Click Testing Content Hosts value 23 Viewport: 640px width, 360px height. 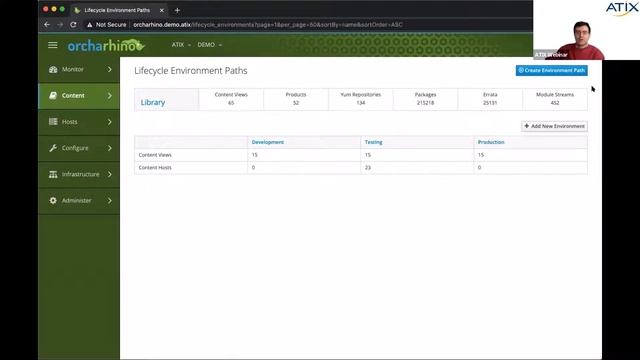pos(368,167)
